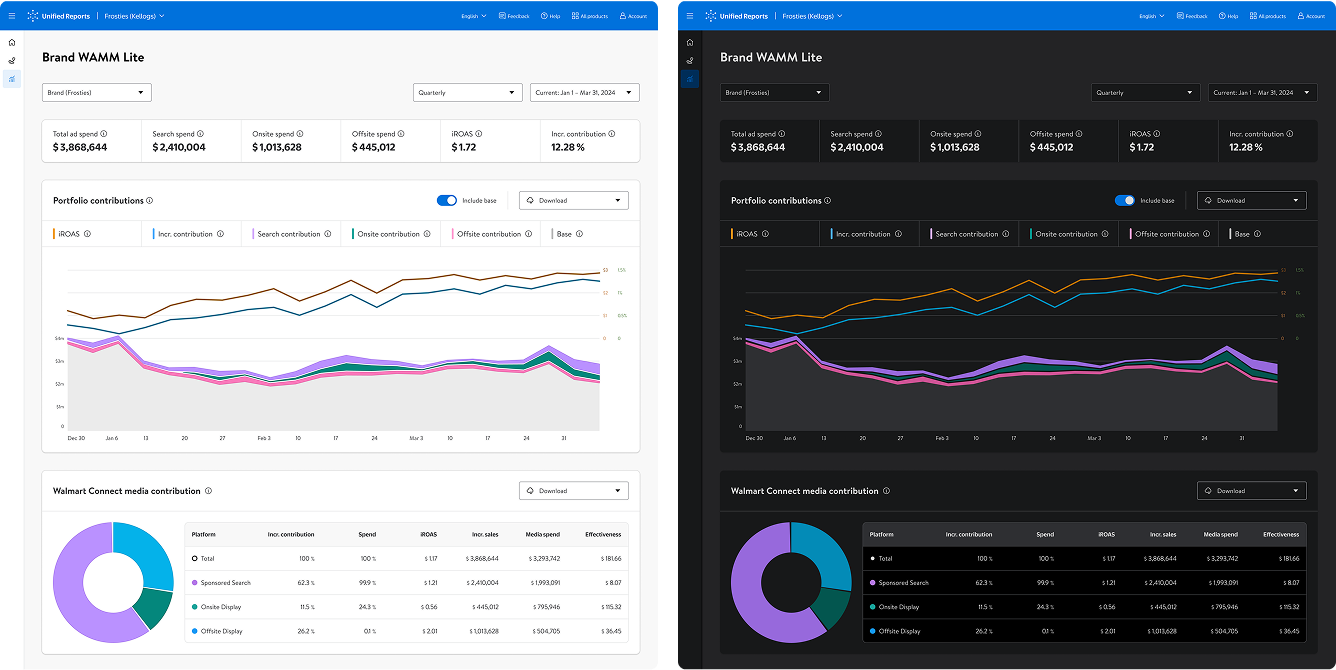Open the Quarterly dropdown in dark-theme window
Screen dimensions: 1336x670
[x=1145, y=93]
